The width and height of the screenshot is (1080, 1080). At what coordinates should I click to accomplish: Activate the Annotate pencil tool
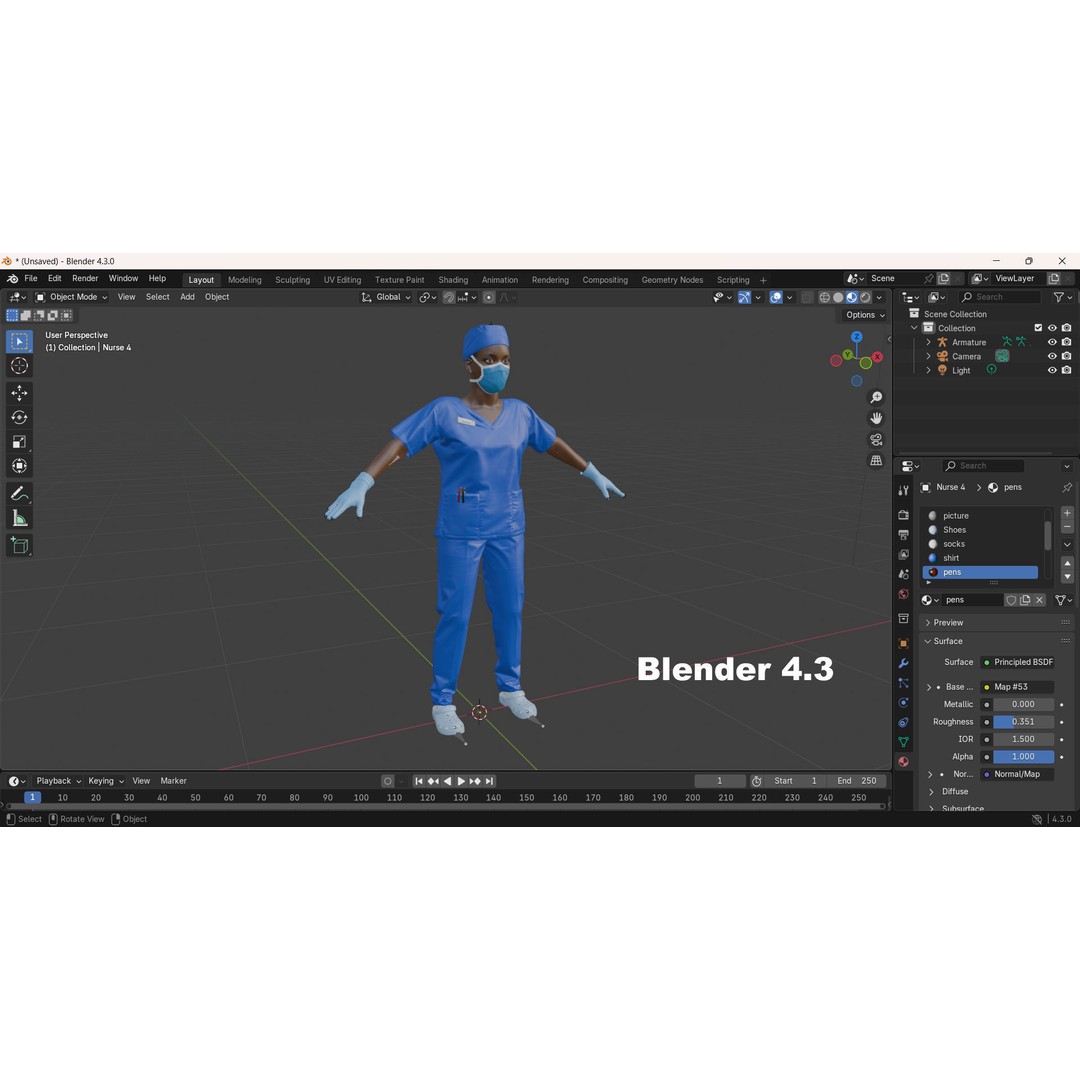(19, 494)
